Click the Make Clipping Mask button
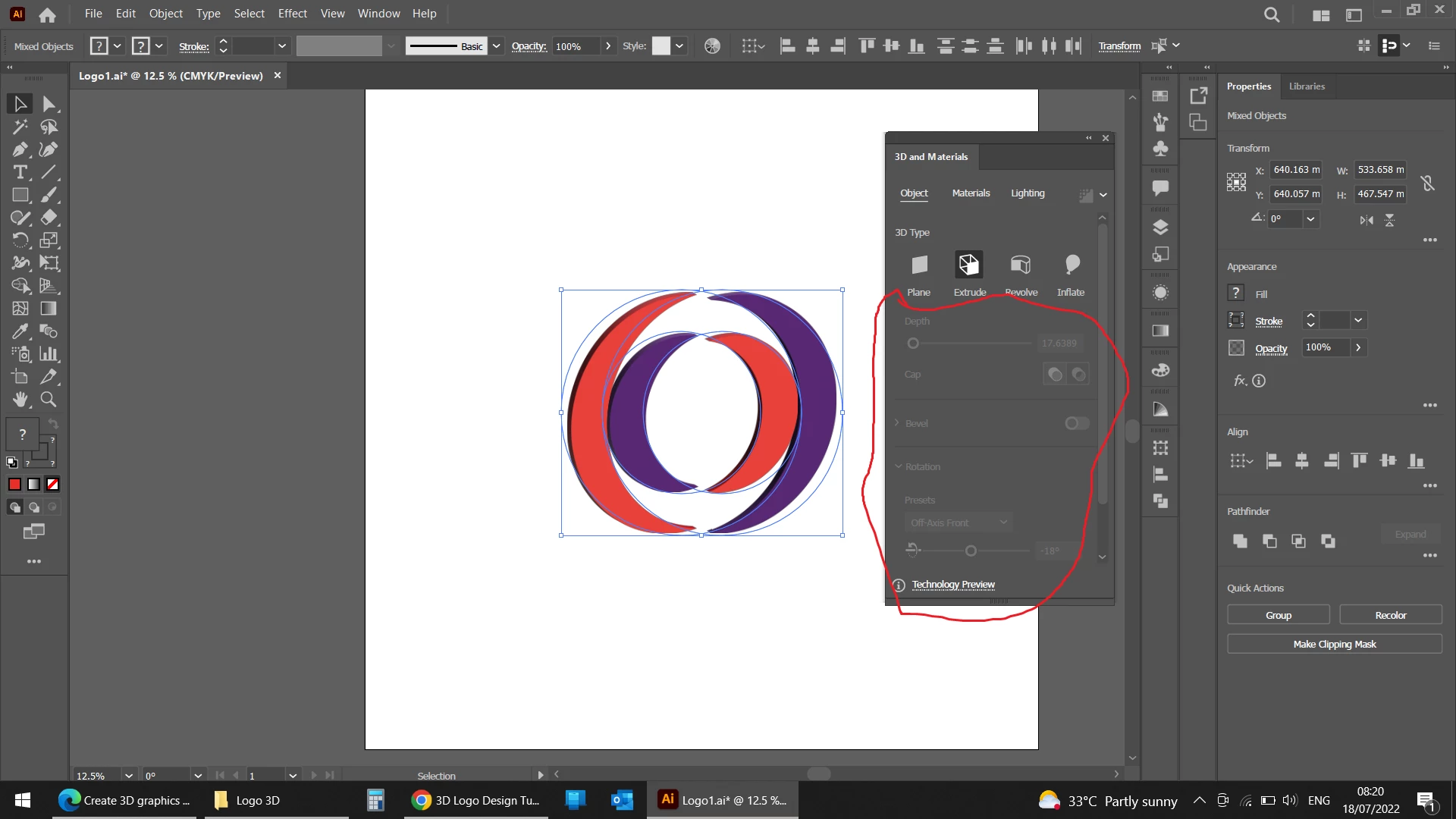 pyautogui.click(x=1334, y=644)
